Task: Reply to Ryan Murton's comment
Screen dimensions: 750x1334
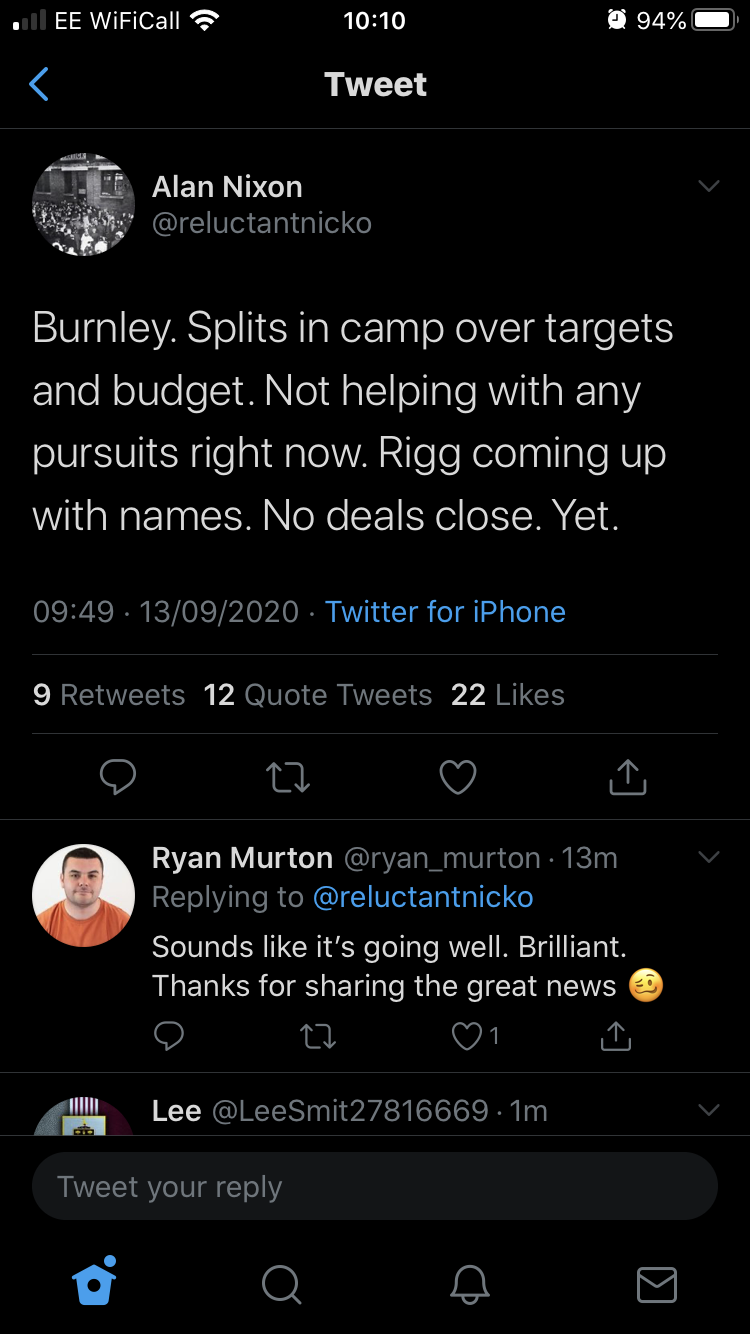Action: (x=169, y=1037)
